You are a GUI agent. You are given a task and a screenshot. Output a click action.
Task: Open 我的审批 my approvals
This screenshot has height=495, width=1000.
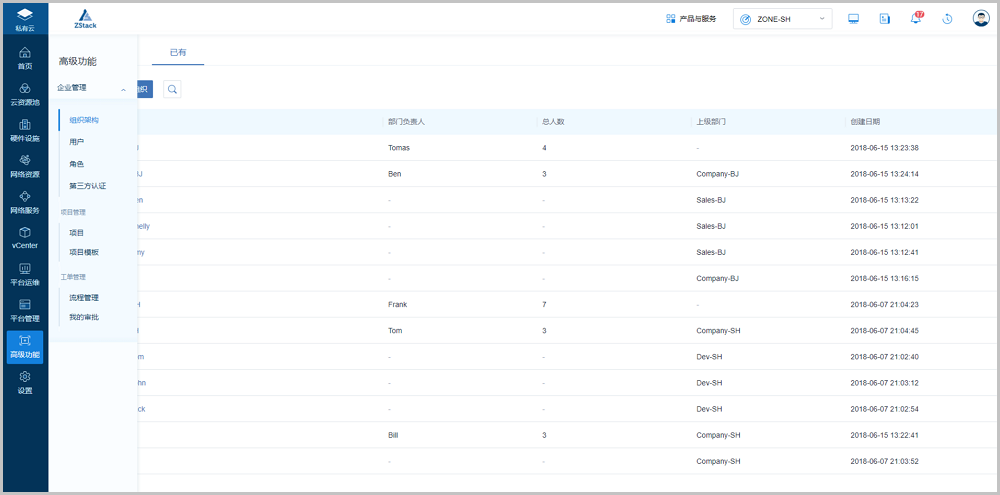(x=84, y=317)
